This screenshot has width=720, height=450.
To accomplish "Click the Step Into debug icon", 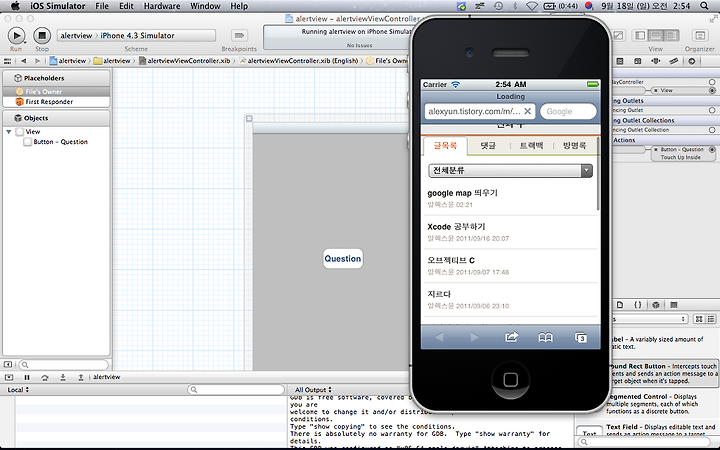I will (x=63, y=377).
